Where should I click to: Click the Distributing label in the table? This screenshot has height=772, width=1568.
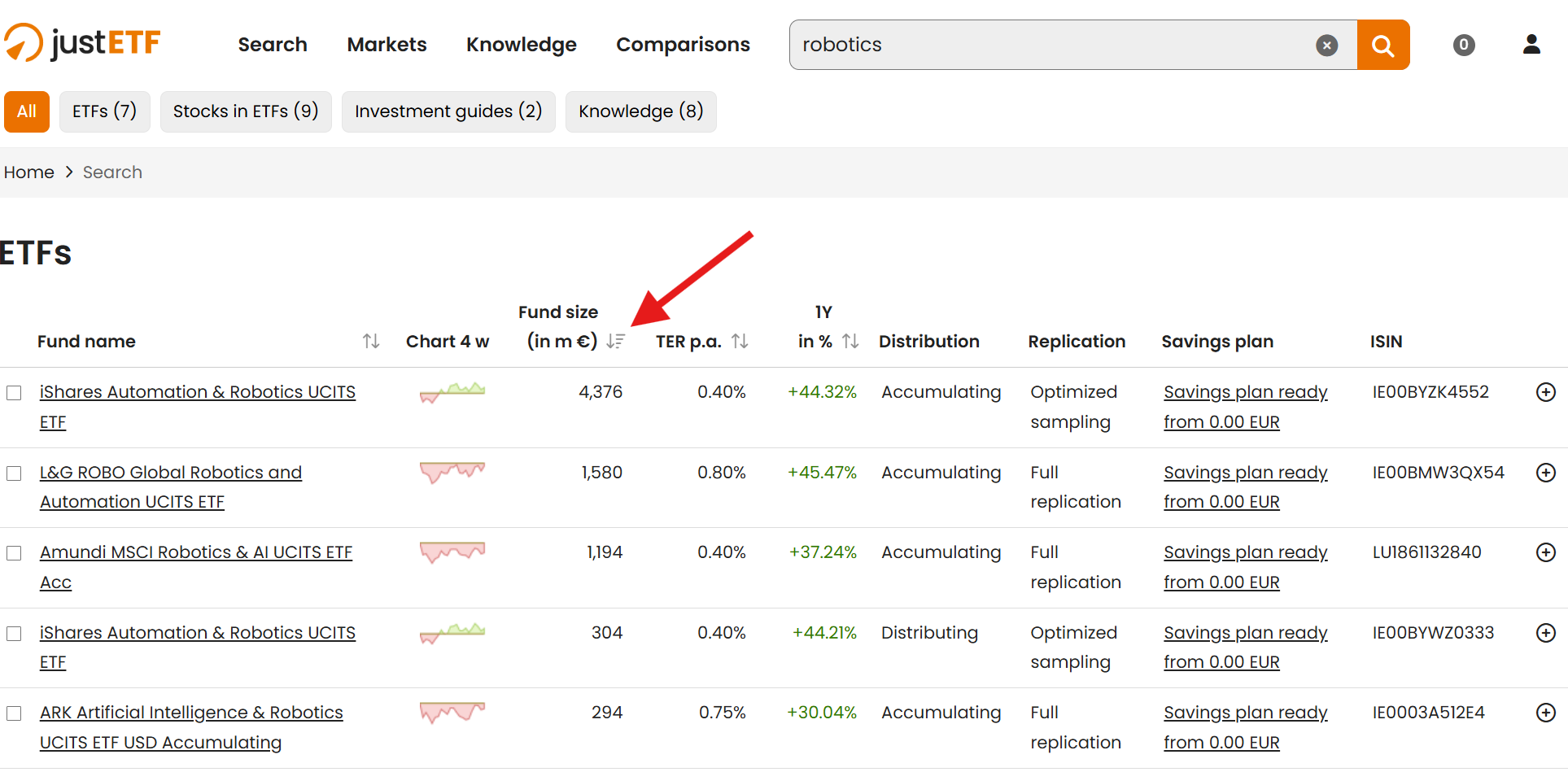(929, 633)
